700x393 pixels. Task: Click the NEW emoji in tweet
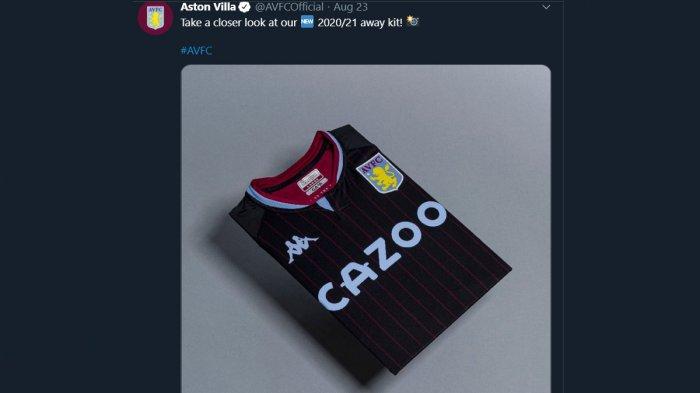click(x=307, y=21)
